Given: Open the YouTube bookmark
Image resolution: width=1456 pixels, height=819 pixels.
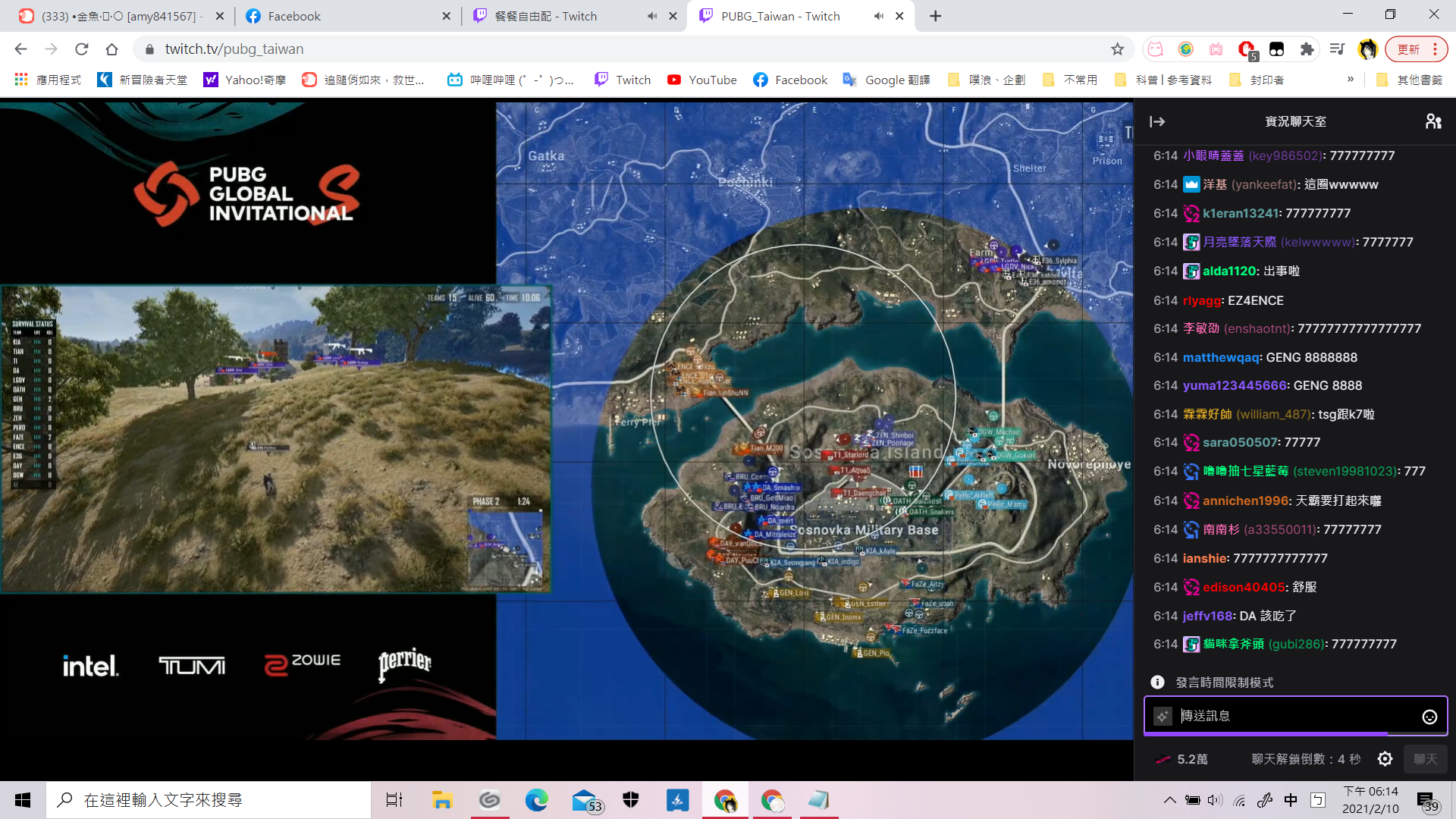Looking at the screenshot, I should [x=701, y=80].
